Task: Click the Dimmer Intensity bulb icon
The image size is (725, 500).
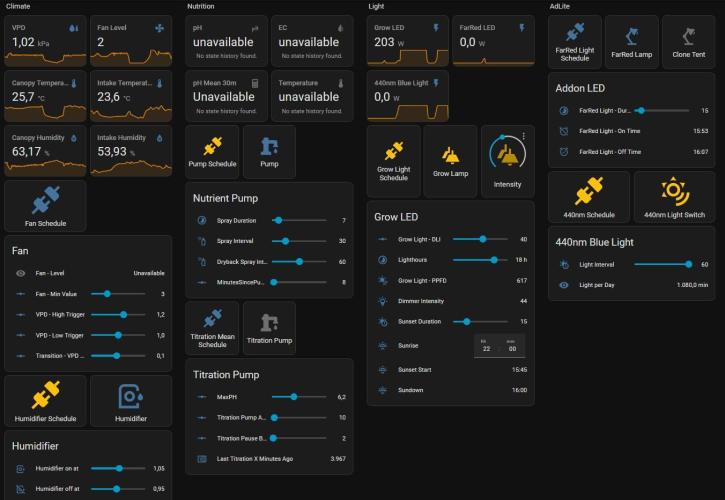Action: pos(383,301)
